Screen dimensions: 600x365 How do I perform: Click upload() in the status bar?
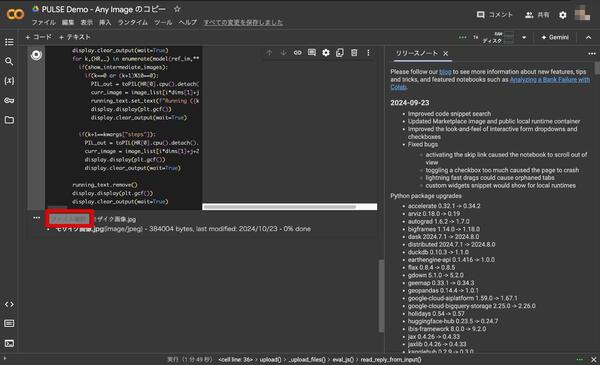coord(270,360)
